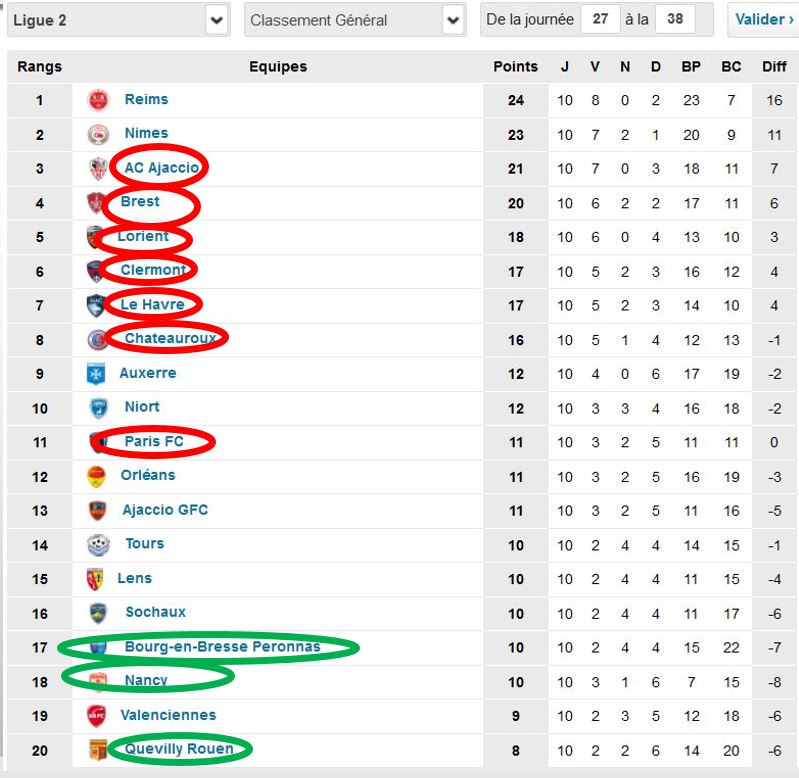Open the Bourg-en-Bresse Peronnas team link
Screen dimensions: 799x778
coord(223,647)
